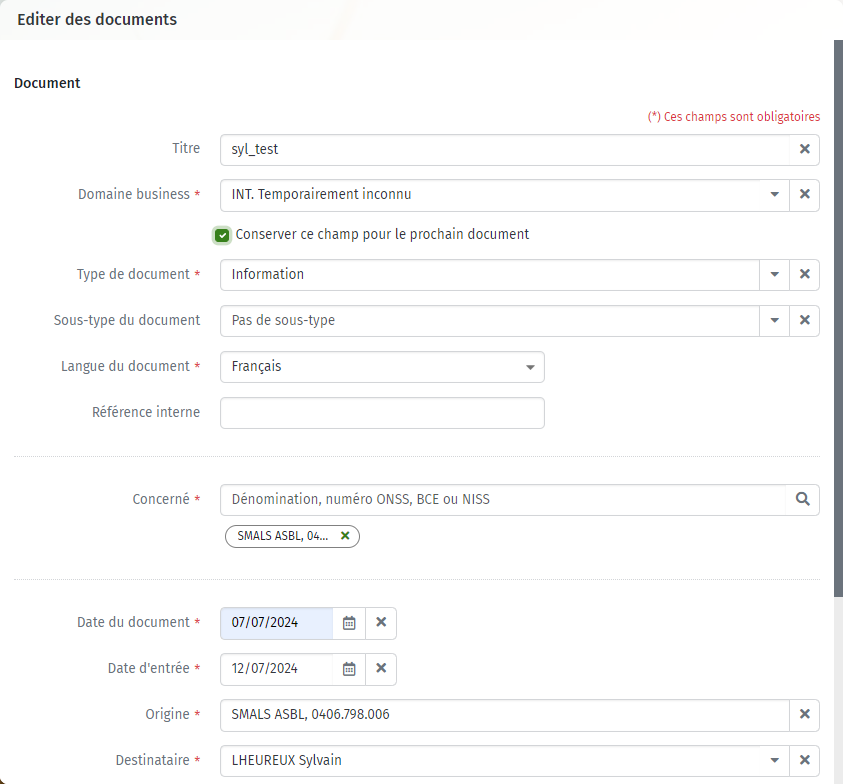Image resolution: width=843 pixels, height=784 pixels.
Task: Open calendar for Date du document
Action: pyautogui.click(x=349, y=623)
